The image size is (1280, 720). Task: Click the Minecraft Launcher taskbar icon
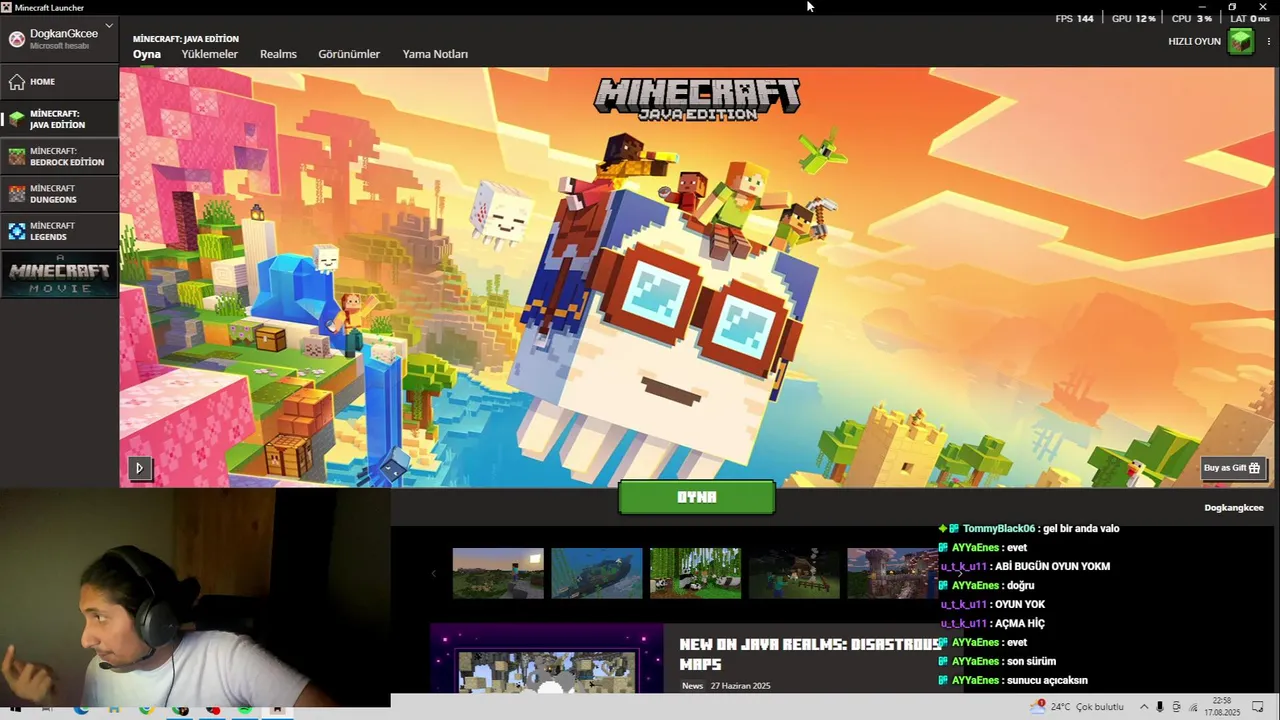click(x=278, y=710)
